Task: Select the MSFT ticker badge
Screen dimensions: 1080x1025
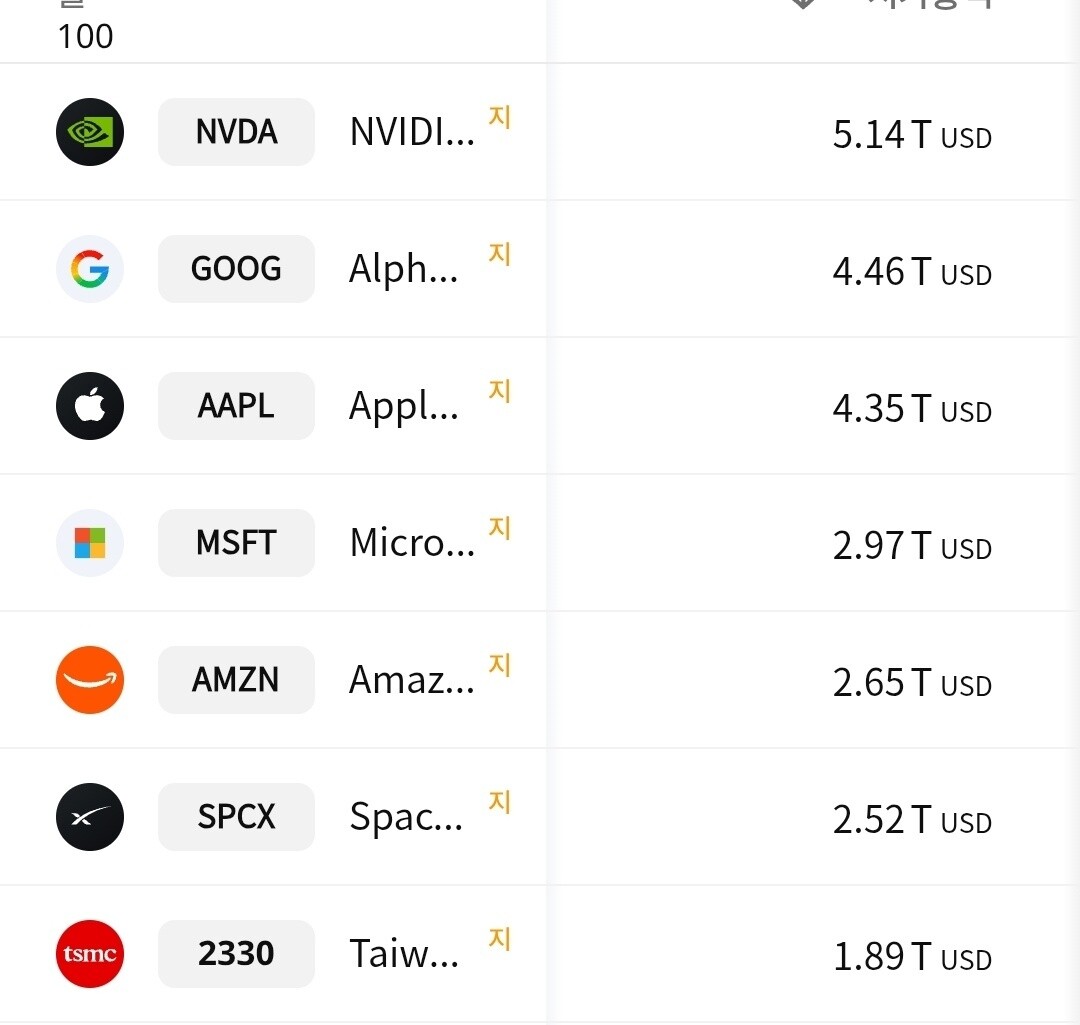Action: pyautogui.click(x=236, y=543)
